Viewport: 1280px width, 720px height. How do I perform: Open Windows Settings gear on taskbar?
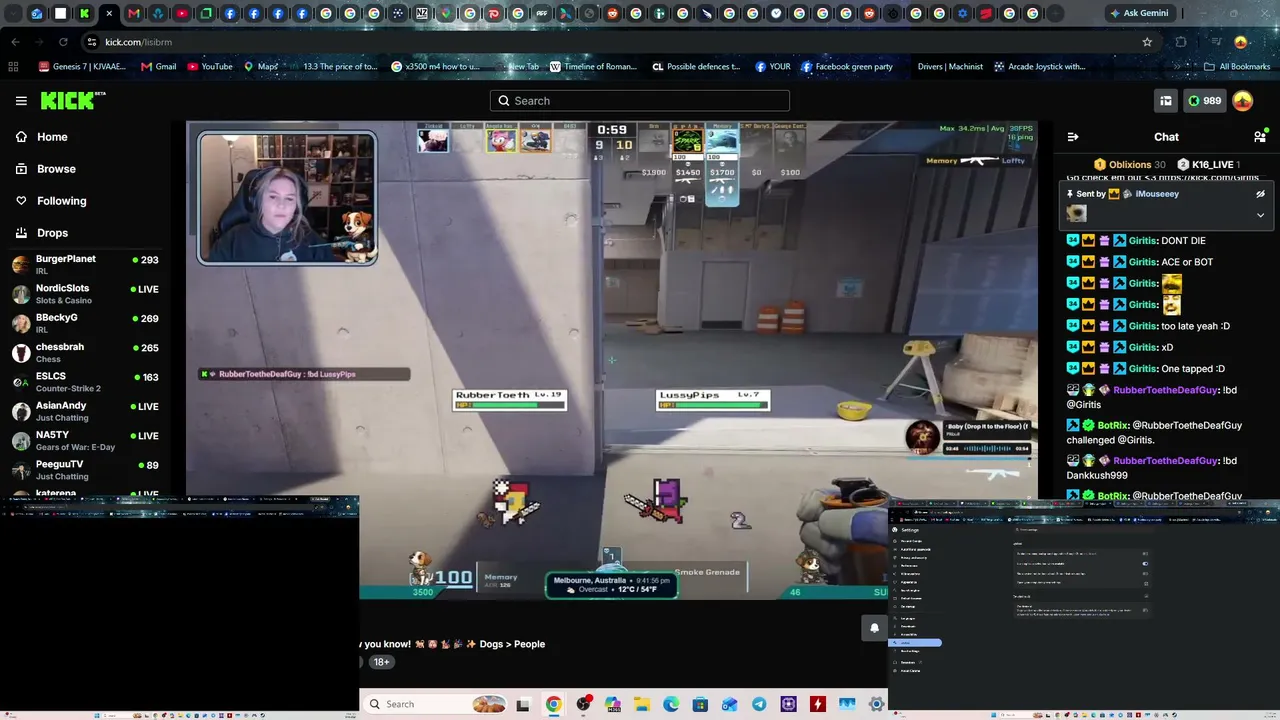[x=877, y=704]
